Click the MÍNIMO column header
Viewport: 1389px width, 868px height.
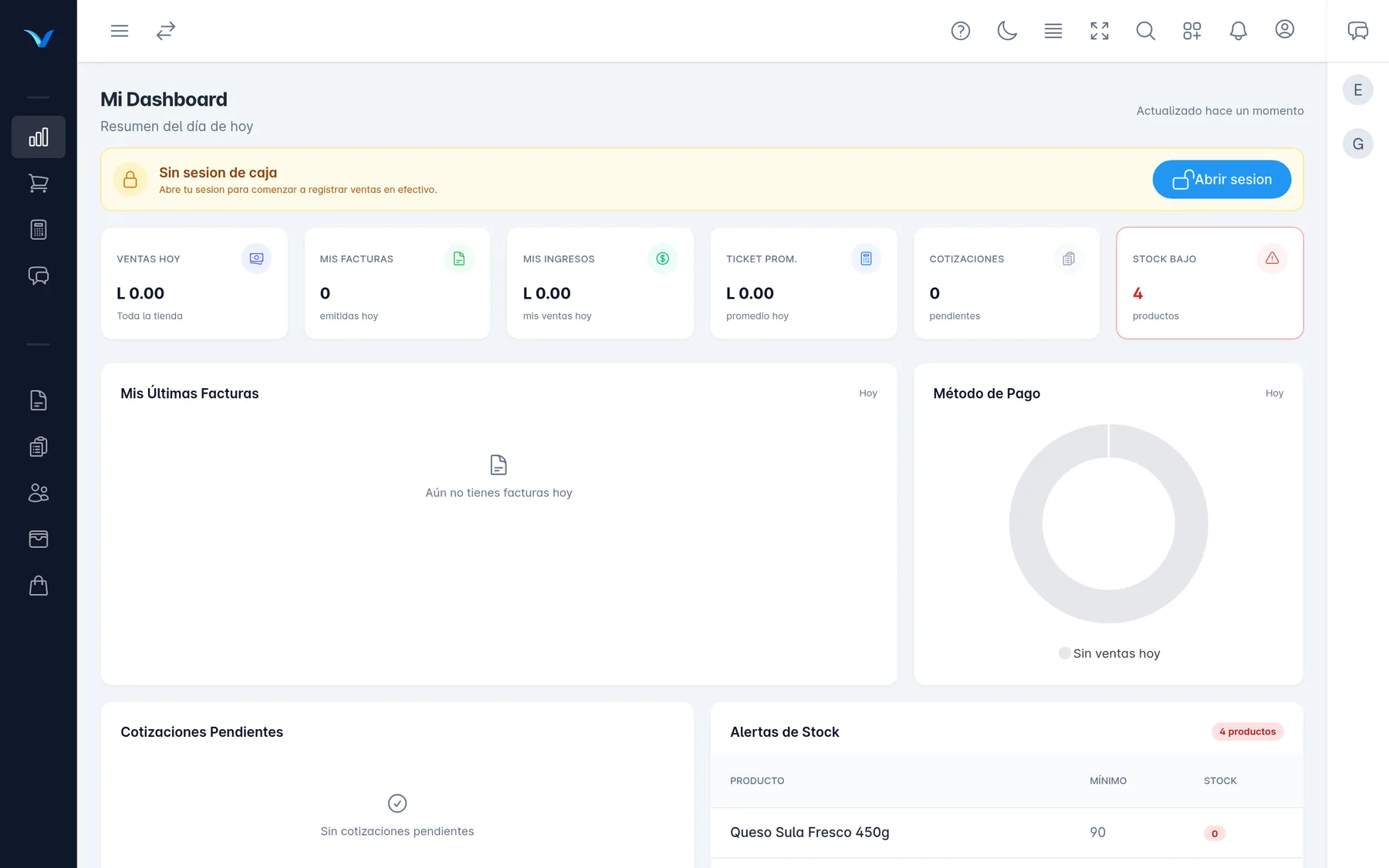(1108, 781)
